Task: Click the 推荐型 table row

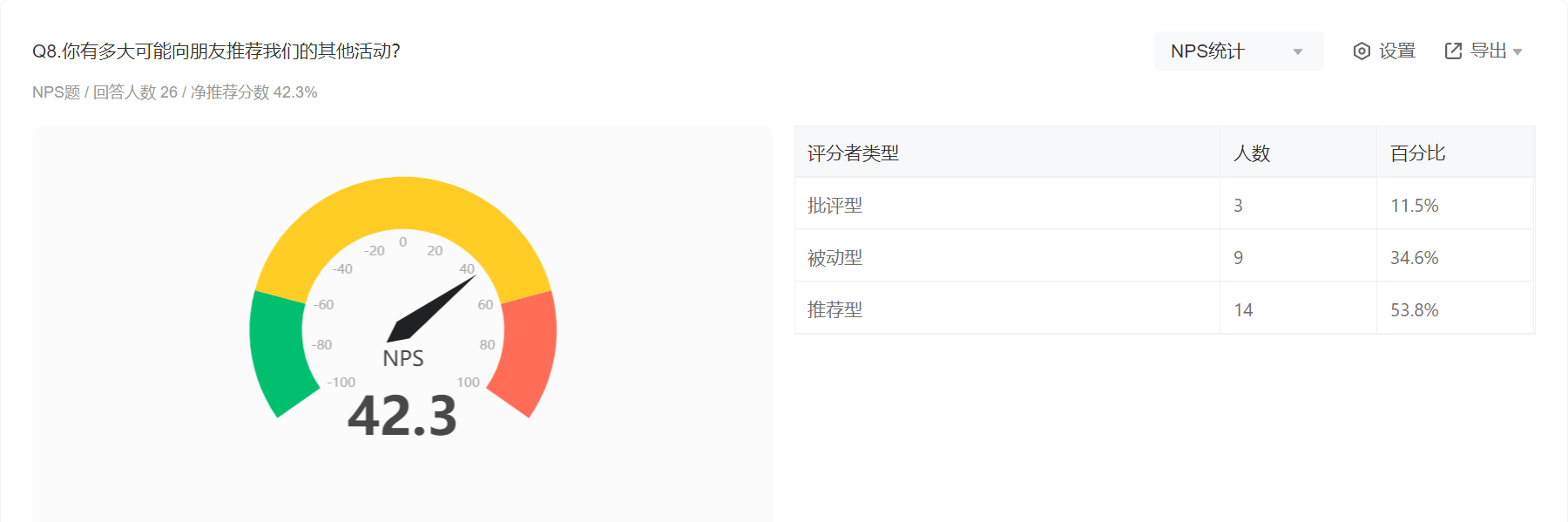Action: click(x=1165, y=309)
